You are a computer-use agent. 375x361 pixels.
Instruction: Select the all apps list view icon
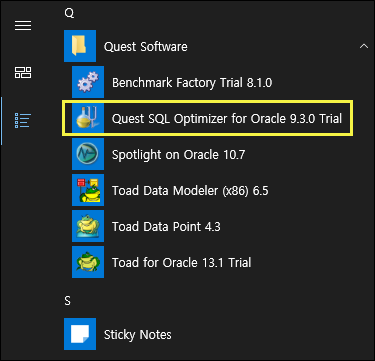pyautogui.click(x=23, y=120)
